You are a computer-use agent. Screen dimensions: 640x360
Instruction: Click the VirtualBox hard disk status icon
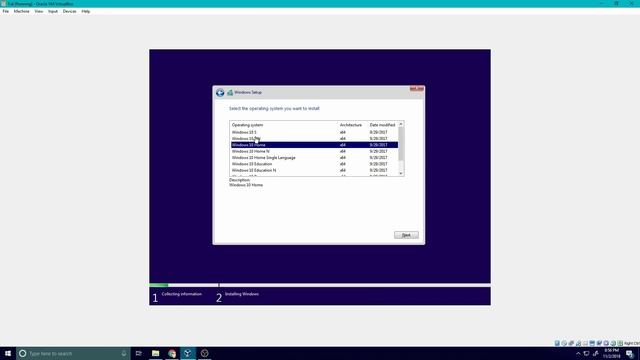(x=557, y=343)
